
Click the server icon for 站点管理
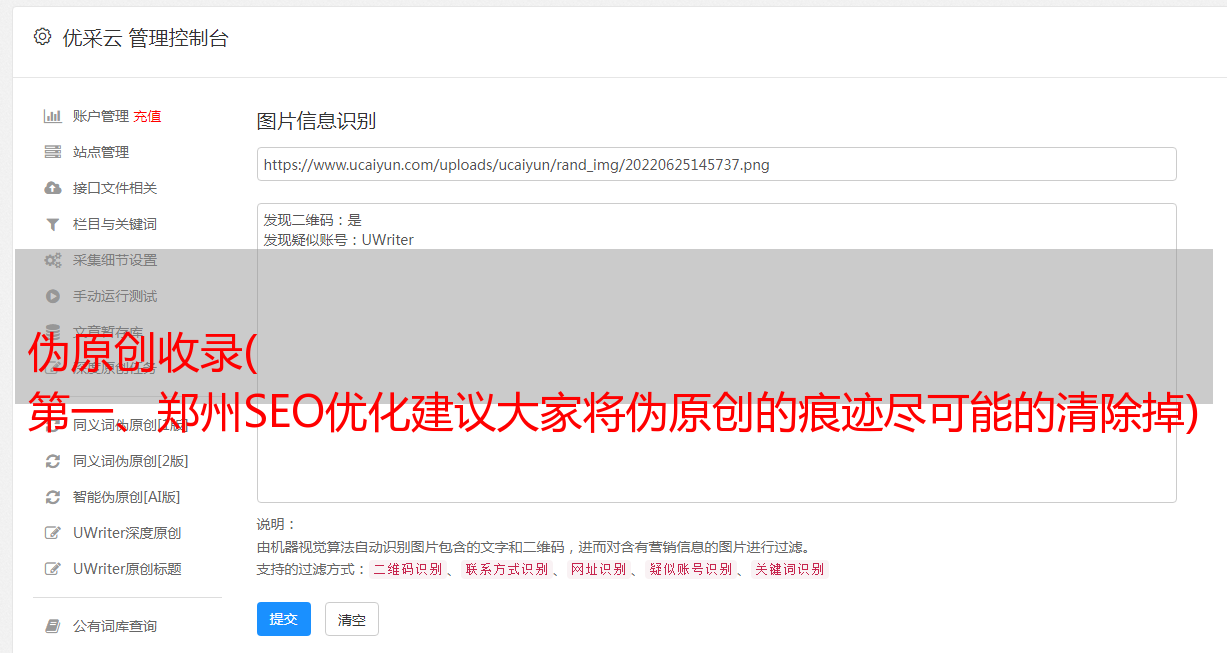point(53,152)
